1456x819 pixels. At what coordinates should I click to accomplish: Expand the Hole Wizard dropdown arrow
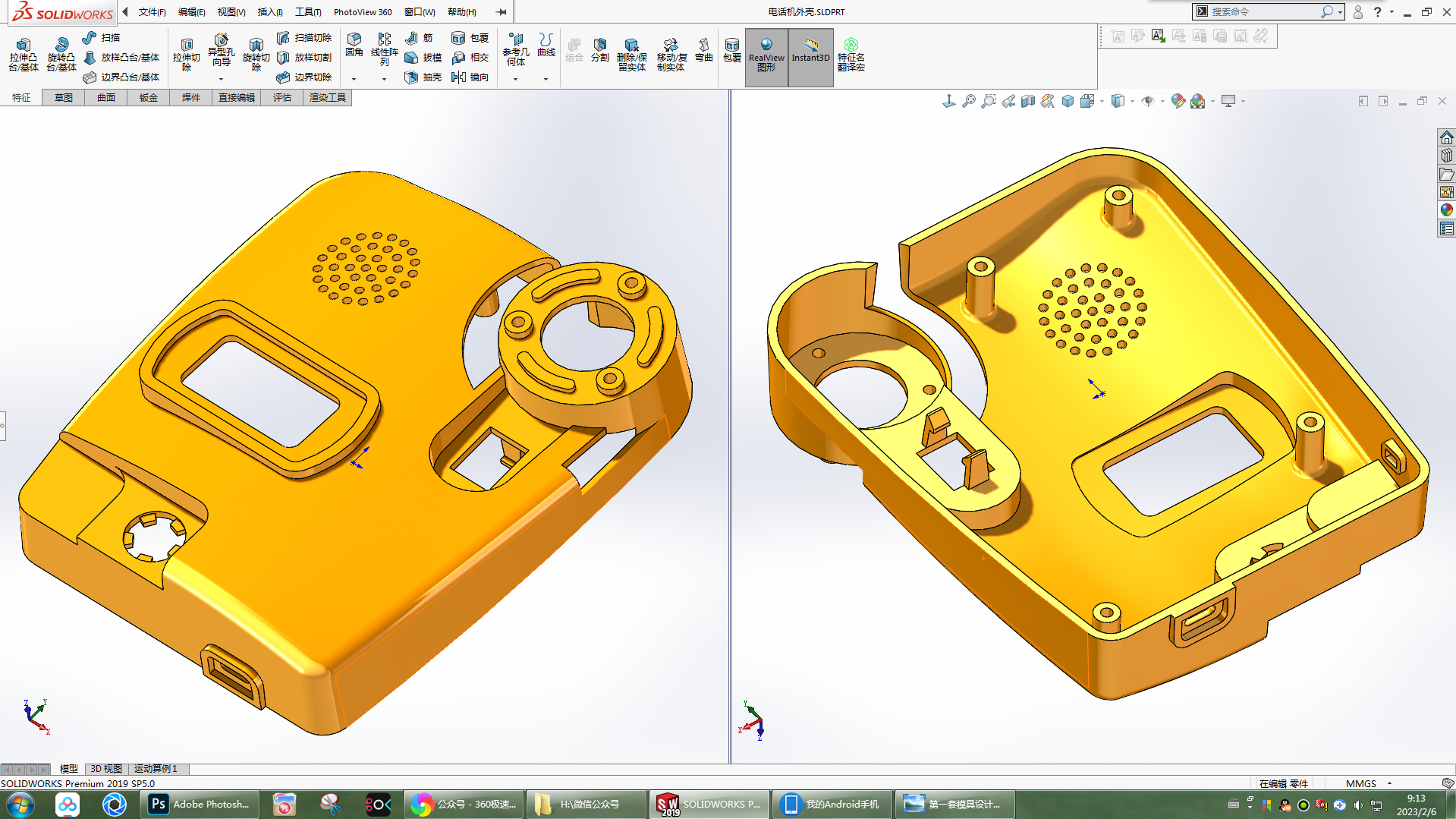[221, 79]
